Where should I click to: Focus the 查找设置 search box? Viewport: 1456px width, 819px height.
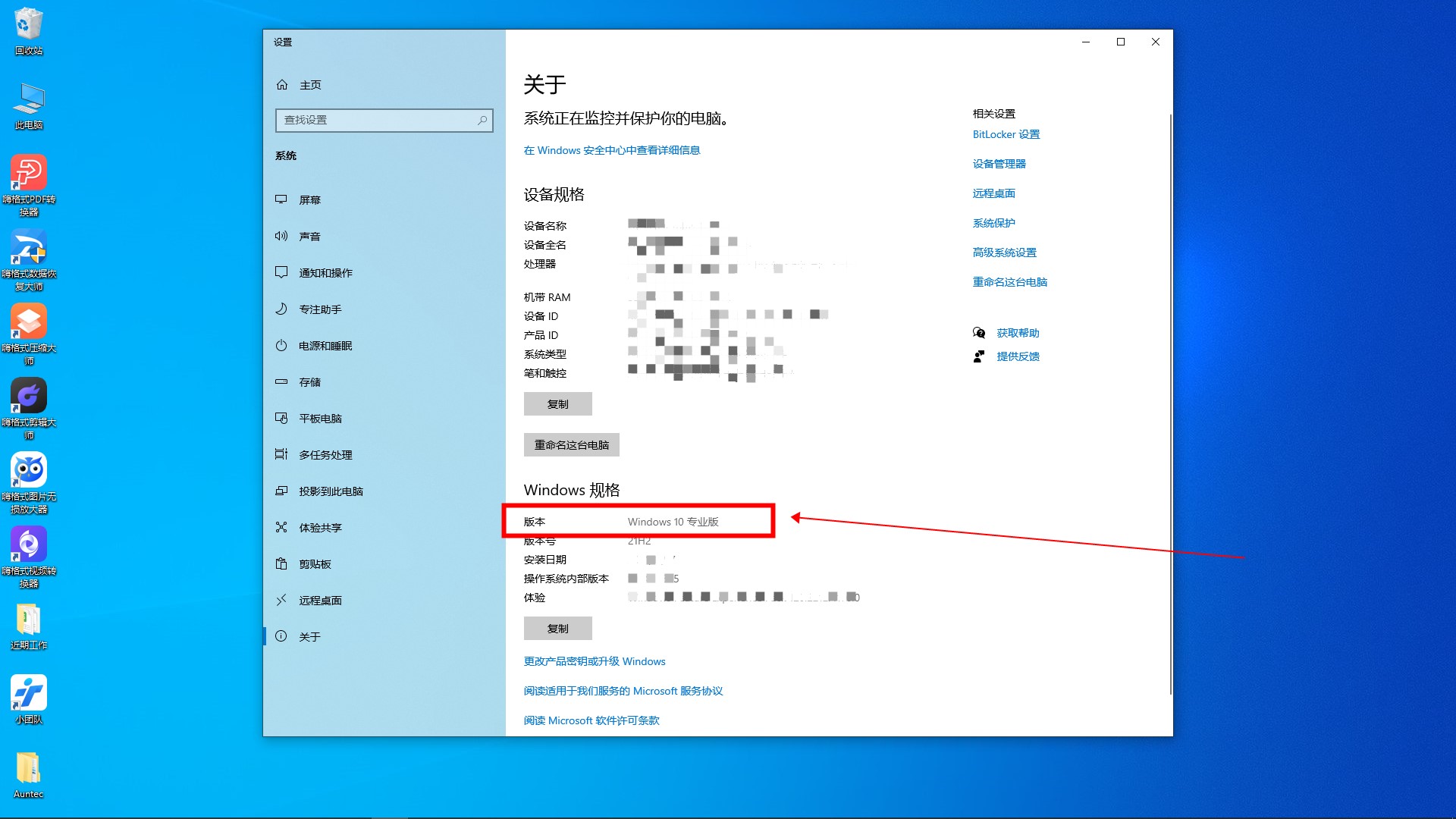point(384,120)
